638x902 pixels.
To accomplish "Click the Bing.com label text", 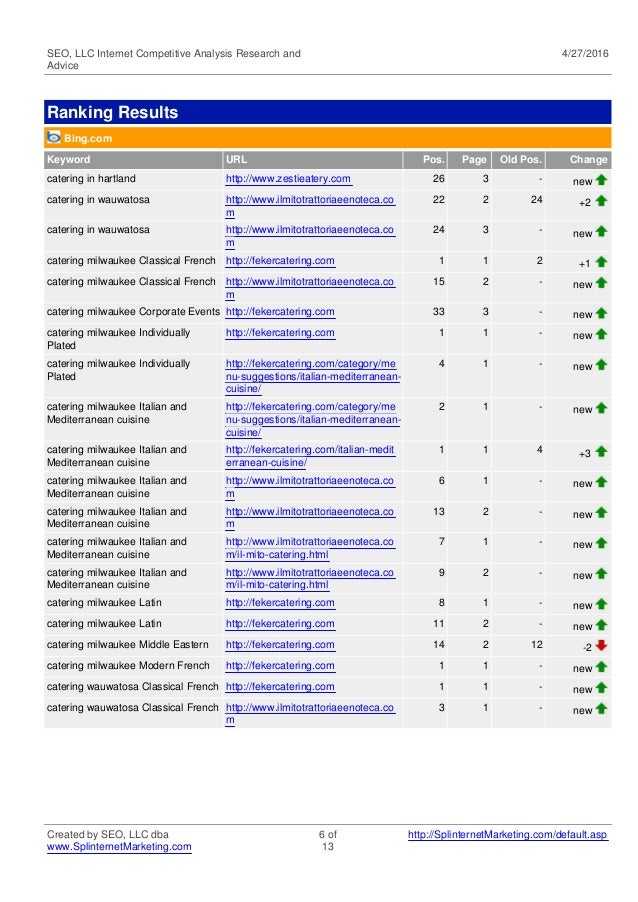I will click(88, 139).
